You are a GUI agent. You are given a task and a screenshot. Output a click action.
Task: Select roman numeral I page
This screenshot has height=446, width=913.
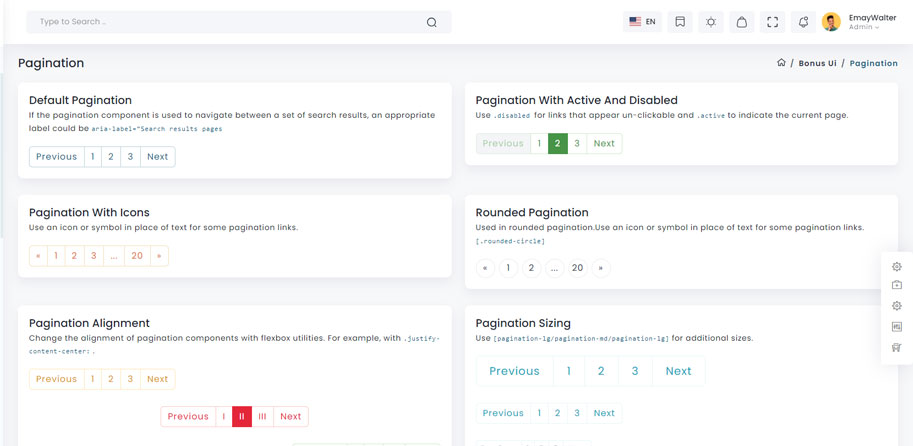(x=224, y=416)
